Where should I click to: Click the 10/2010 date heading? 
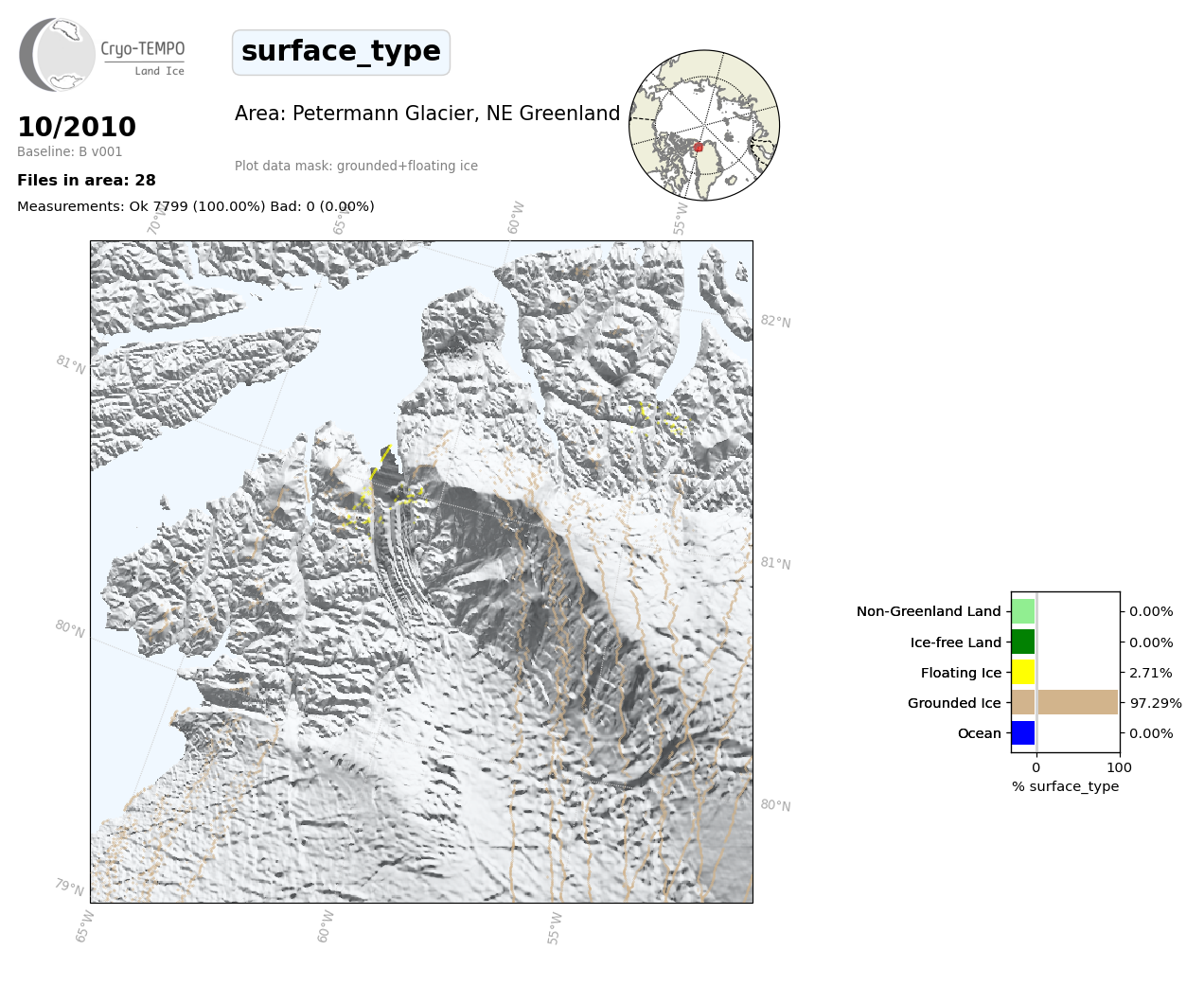(77, 127)
